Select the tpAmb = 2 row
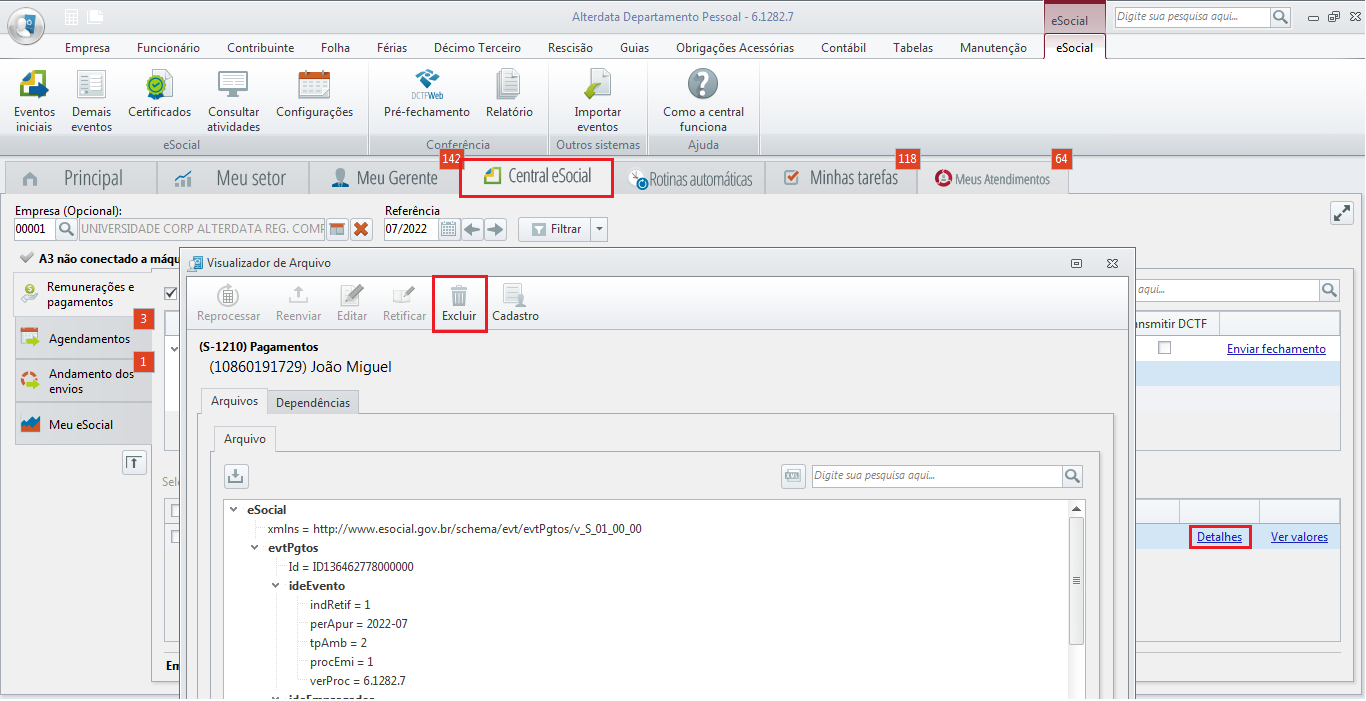Screen dimensions: 1366x701 click(x=339, y=643)
